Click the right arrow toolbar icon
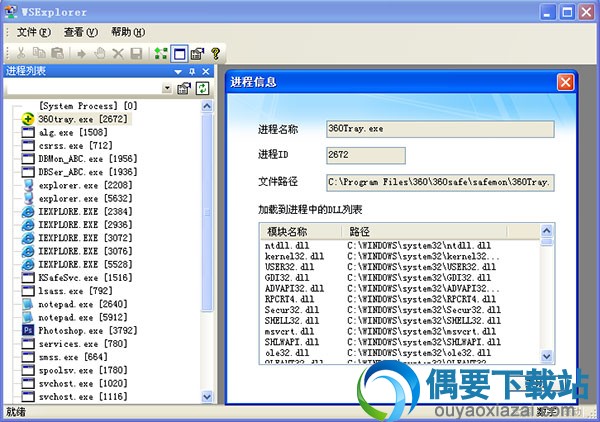 [81, 54]
